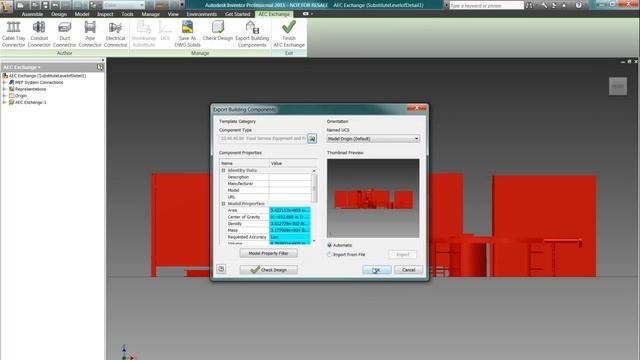Click the Save icon in quick access toolbar

(45, 5)
